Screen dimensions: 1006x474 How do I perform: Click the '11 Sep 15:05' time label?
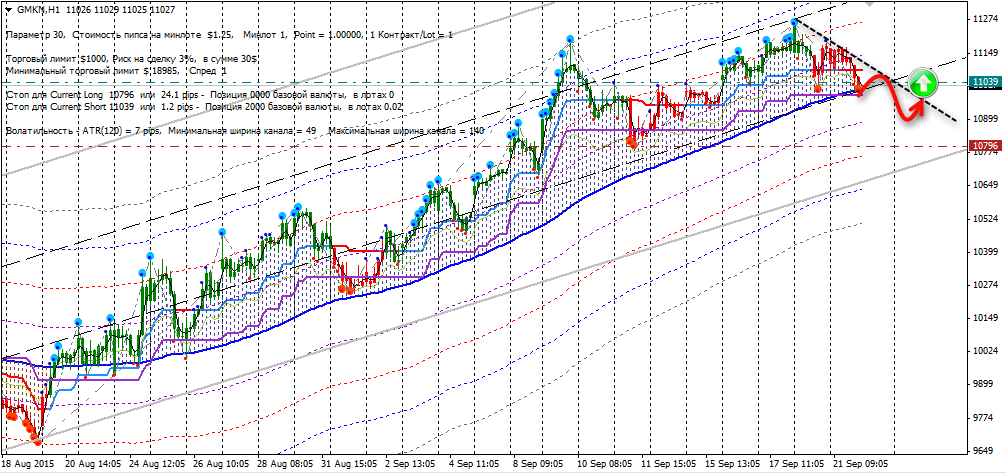(x=669, y=463)
